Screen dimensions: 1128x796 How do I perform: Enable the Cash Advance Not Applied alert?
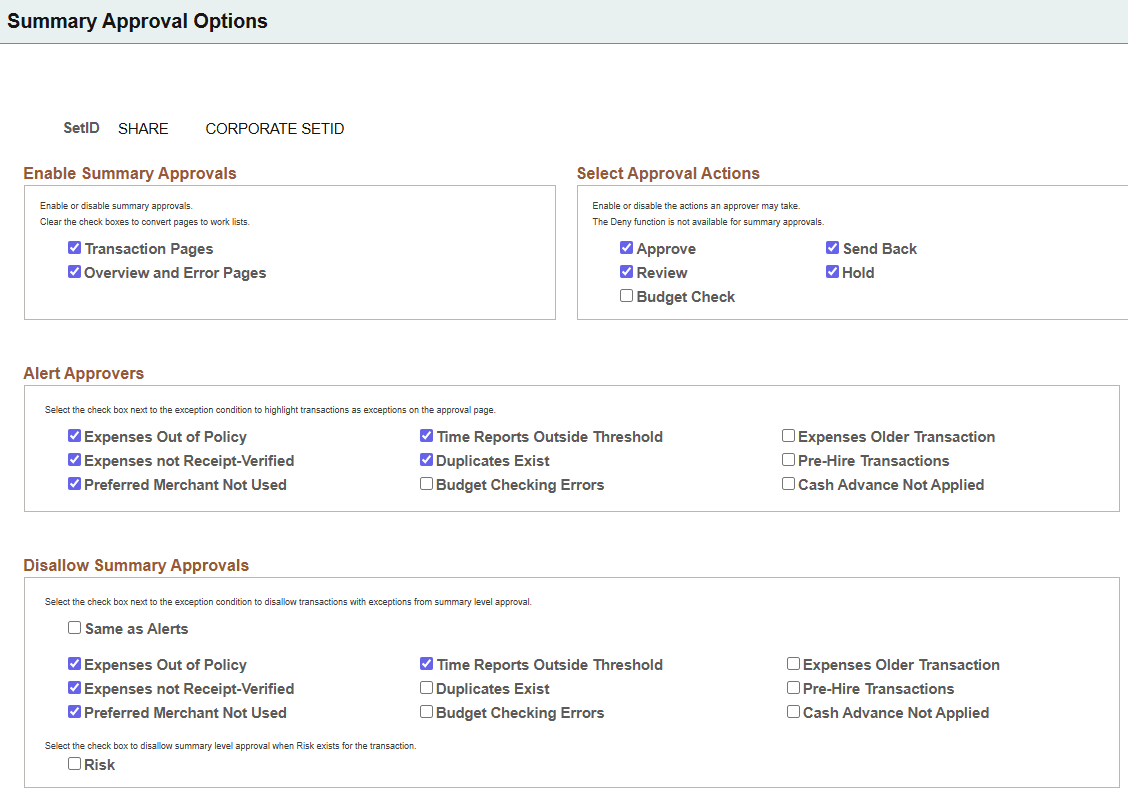tap(788, 483)
